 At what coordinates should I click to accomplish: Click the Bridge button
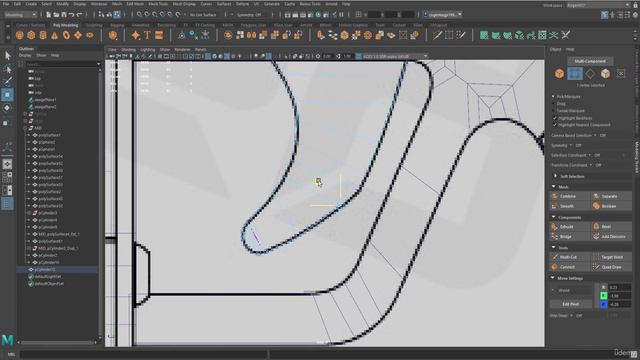(x=570, y=236)
